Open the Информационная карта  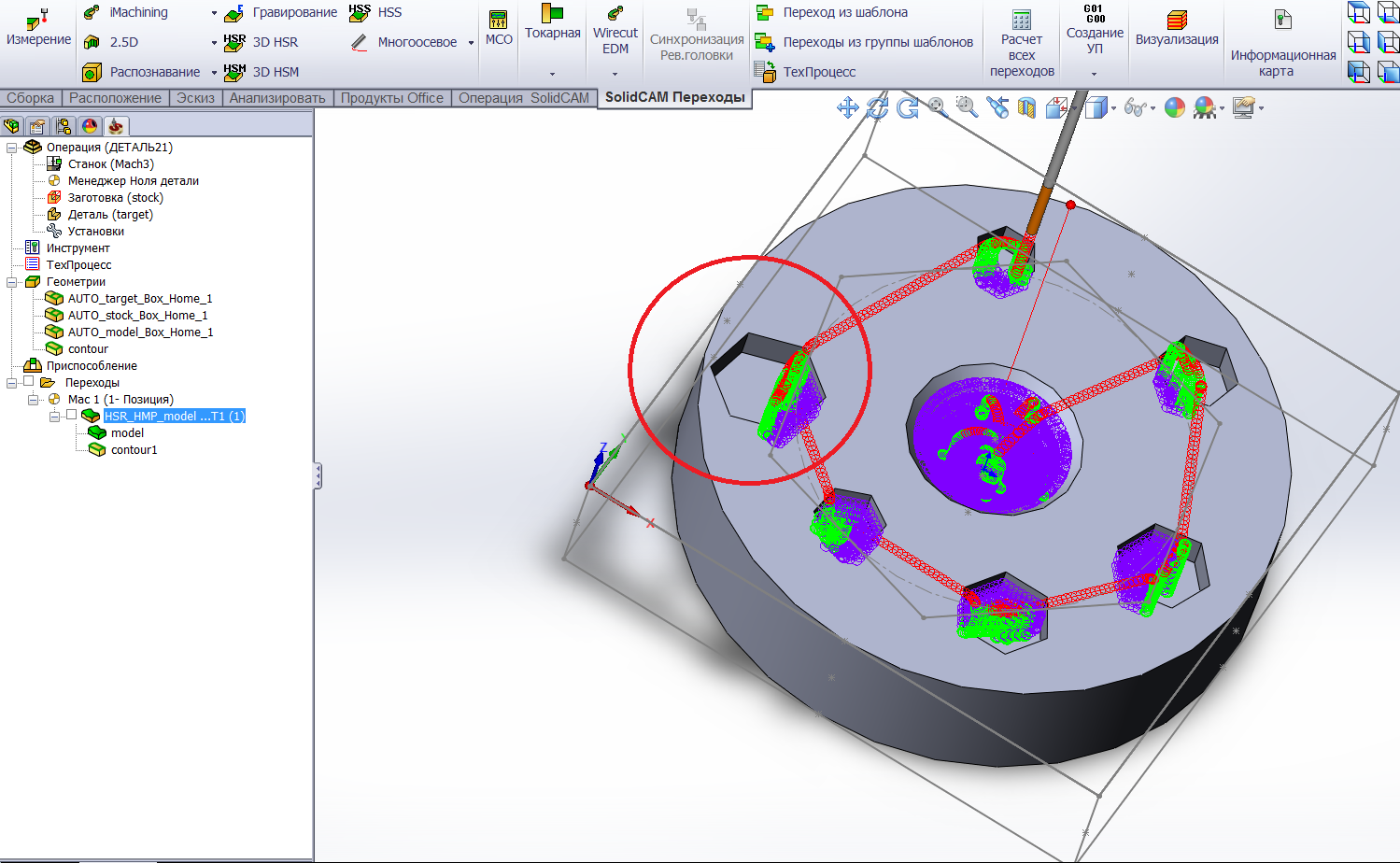coord(1283,43)
